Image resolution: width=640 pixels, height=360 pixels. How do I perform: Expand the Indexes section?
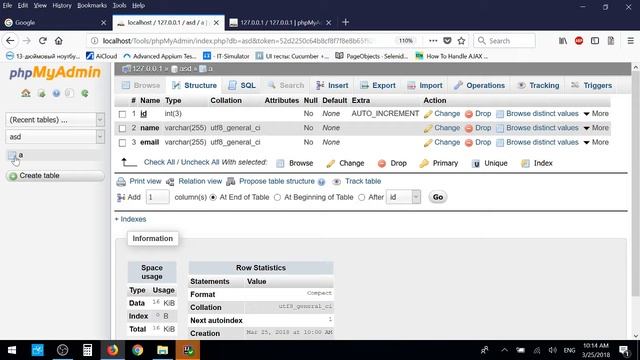click(x=131, y=219)
